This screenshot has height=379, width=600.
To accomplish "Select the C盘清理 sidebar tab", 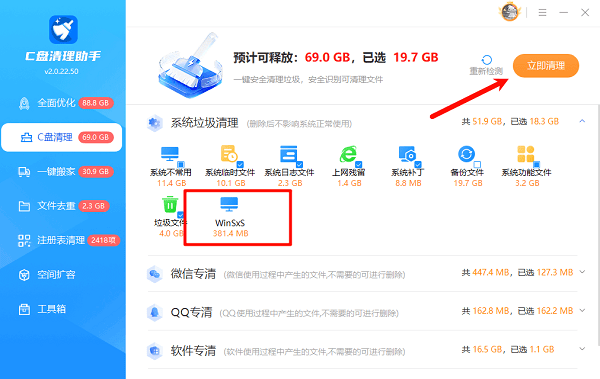I will click(x=61, y=137).
